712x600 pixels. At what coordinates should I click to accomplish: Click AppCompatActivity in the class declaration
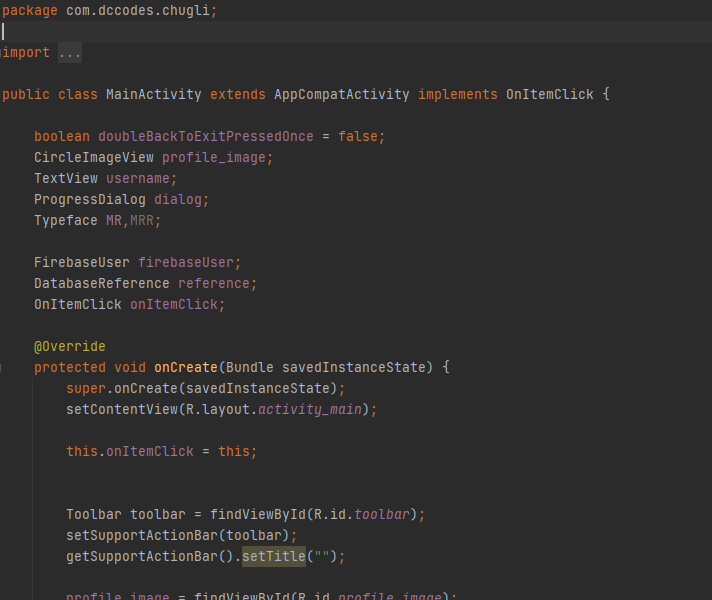coord(342,94)
